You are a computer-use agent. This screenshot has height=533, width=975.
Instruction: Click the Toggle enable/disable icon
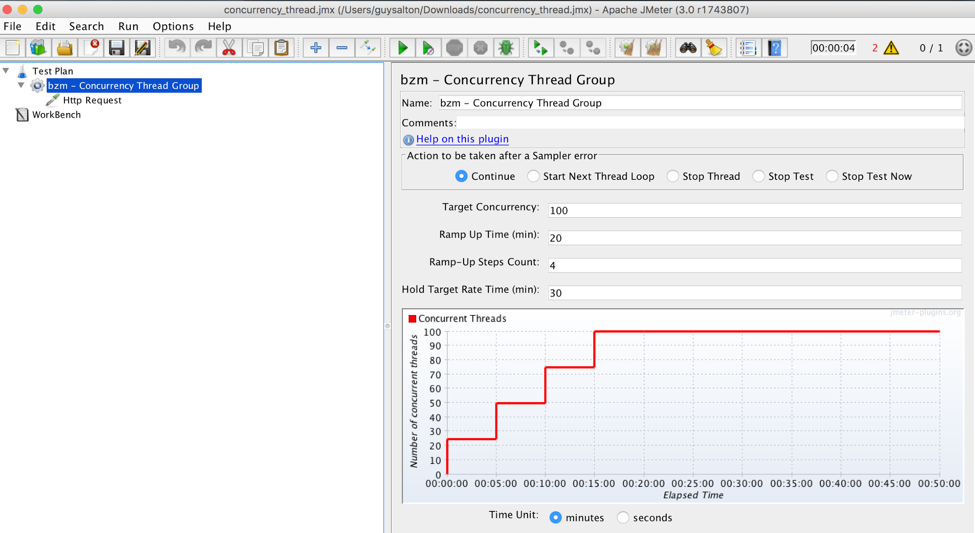pyautogui.click(x=368, y=48)
